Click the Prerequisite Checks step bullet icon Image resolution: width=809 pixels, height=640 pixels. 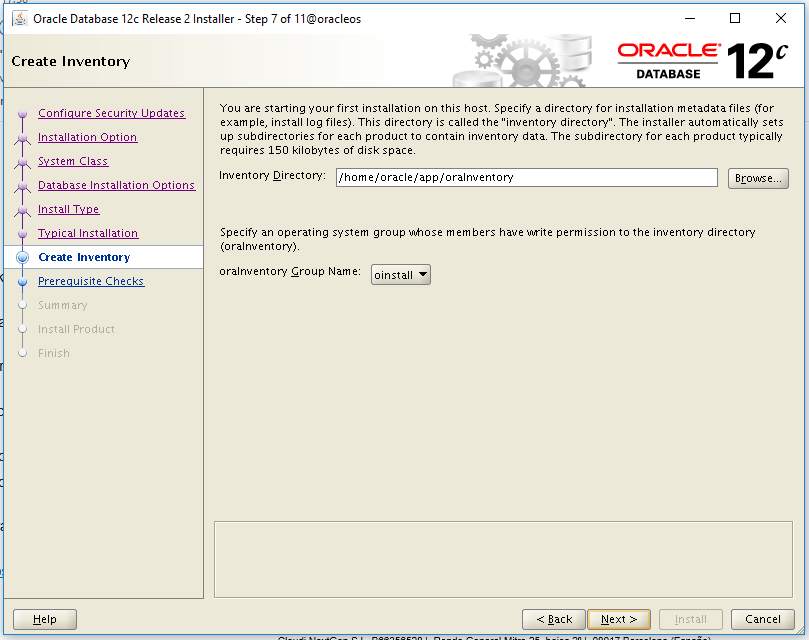tap(22, 281)
